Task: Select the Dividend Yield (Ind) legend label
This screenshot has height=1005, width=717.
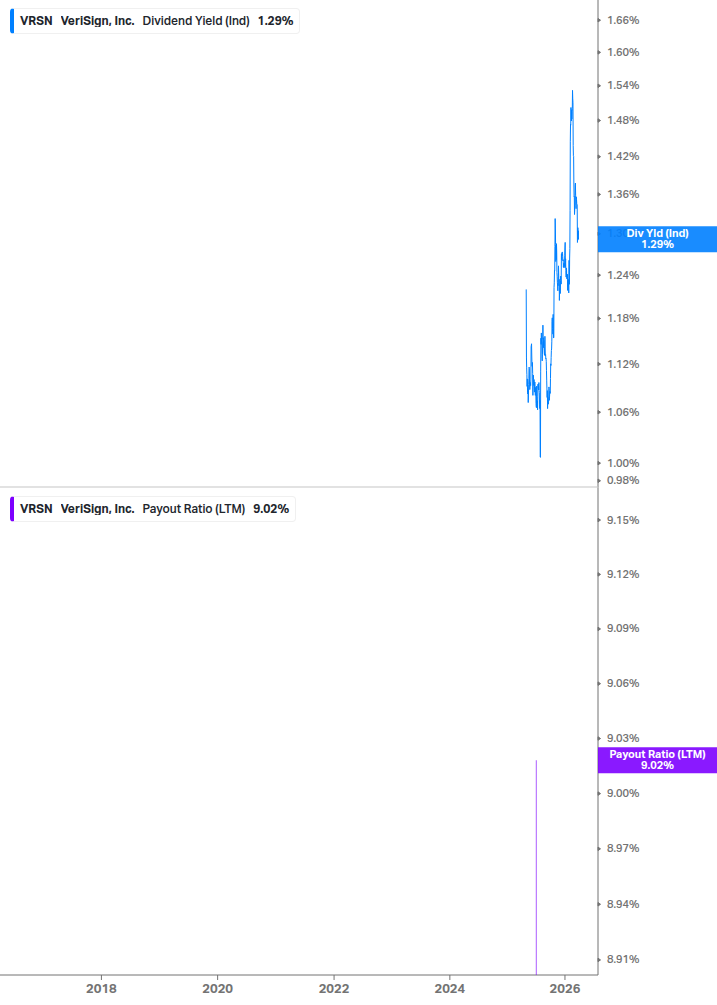Action: tap(196, 20)
